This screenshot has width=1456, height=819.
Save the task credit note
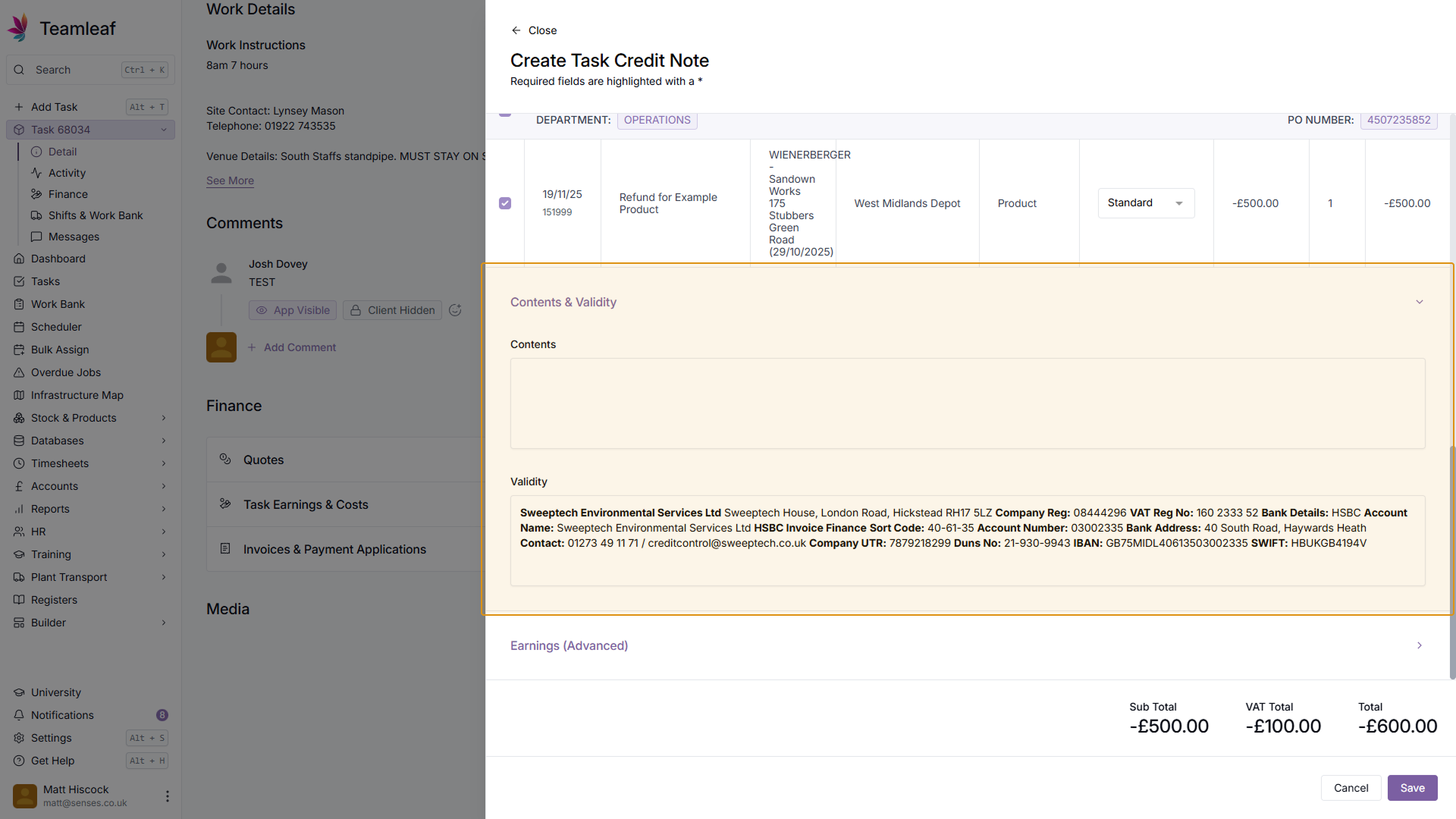(1412, 788)
